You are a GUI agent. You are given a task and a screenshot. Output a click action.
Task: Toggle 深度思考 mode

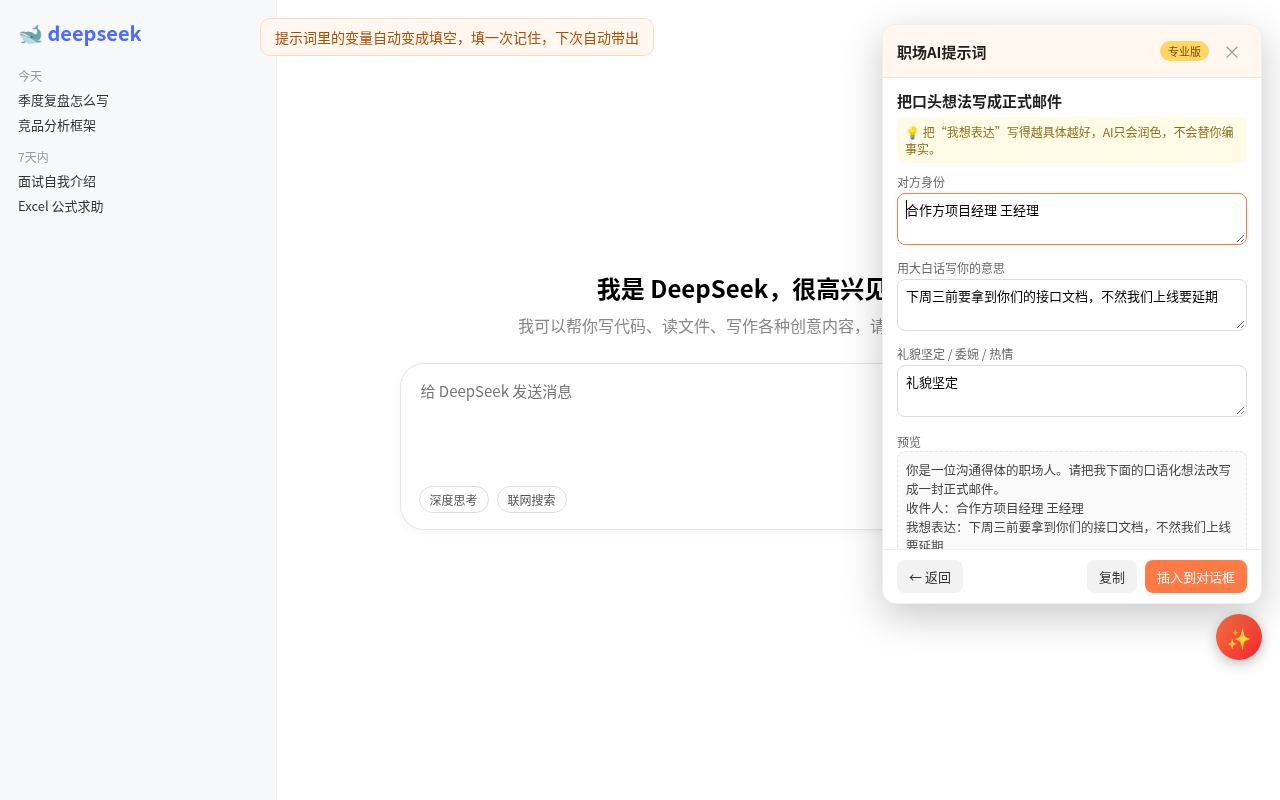coord(454,500)
